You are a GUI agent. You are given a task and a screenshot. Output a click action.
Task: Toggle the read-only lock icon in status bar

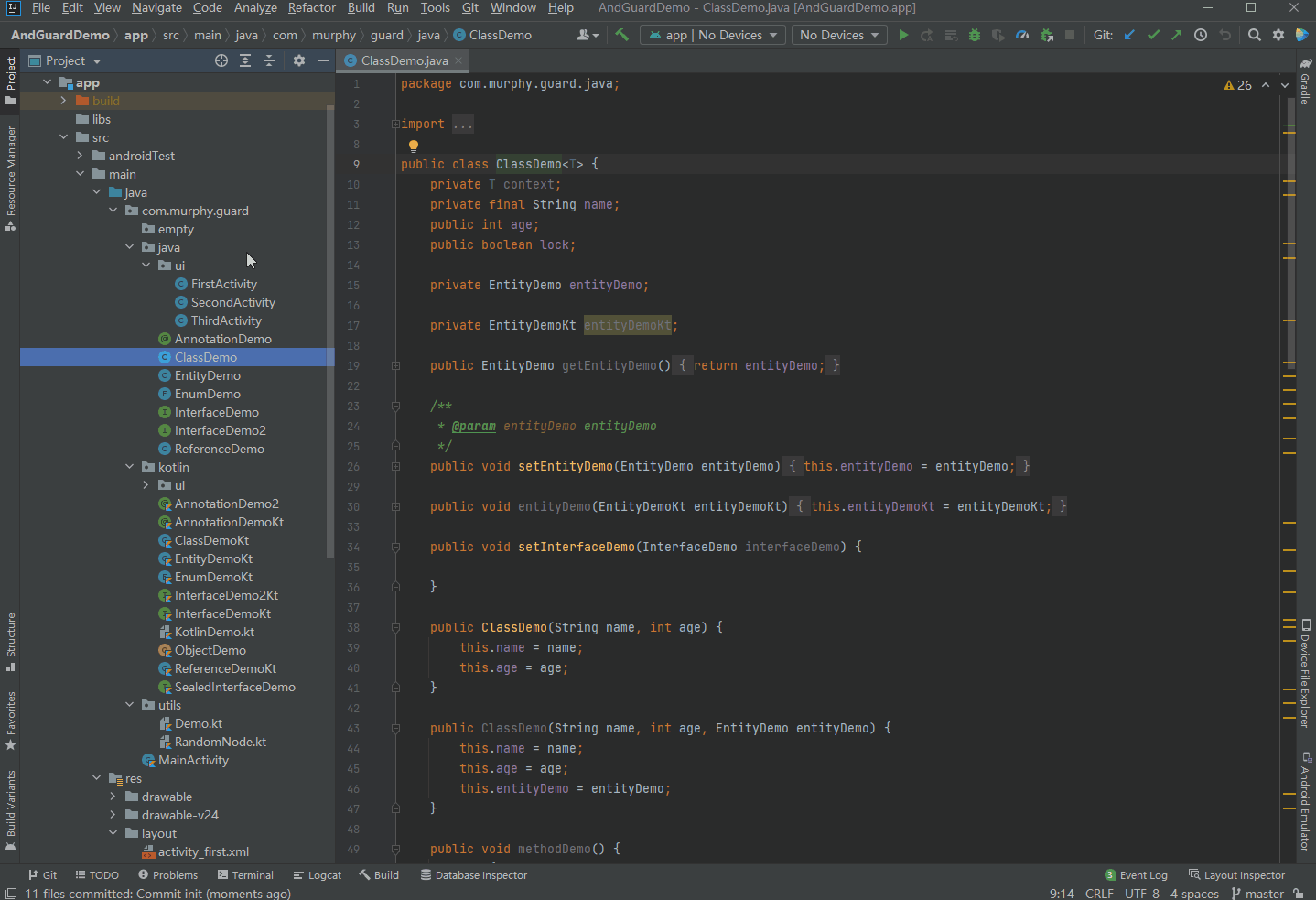(x=1299, y=894)
